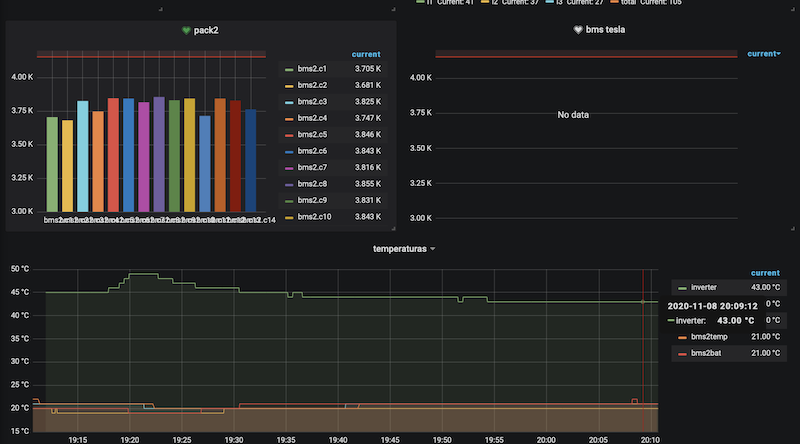Sort pack2 legend by current column header

click(366, 54)
